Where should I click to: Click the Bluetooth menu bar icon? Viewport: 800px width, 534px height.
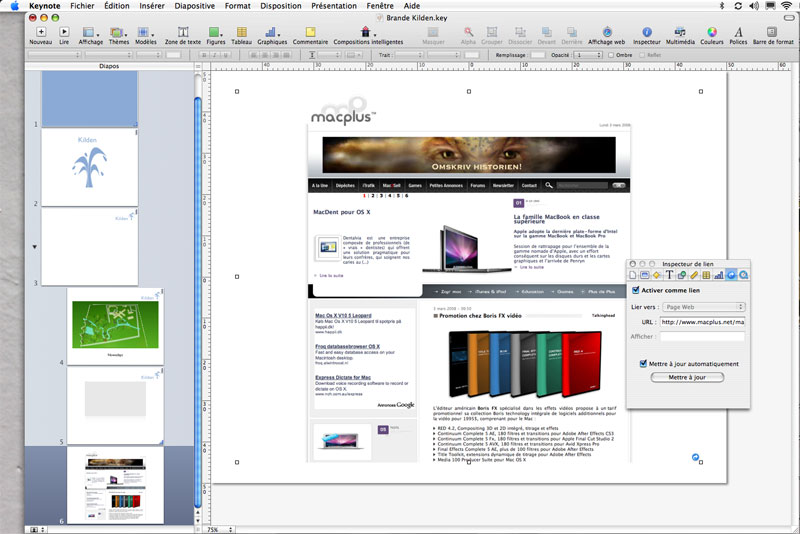click(x=721, y=6)
